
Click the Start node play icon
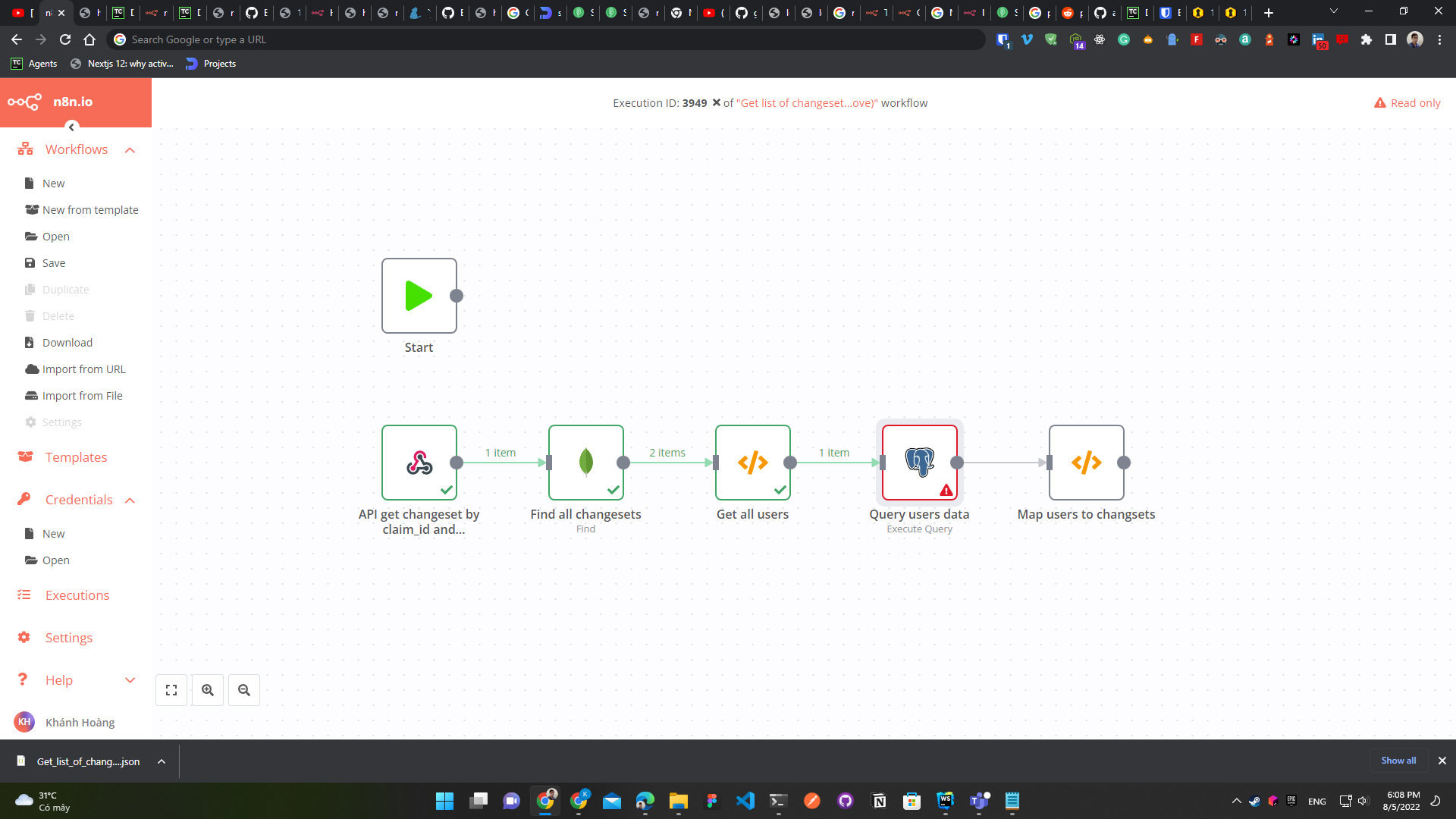(419, 296)
